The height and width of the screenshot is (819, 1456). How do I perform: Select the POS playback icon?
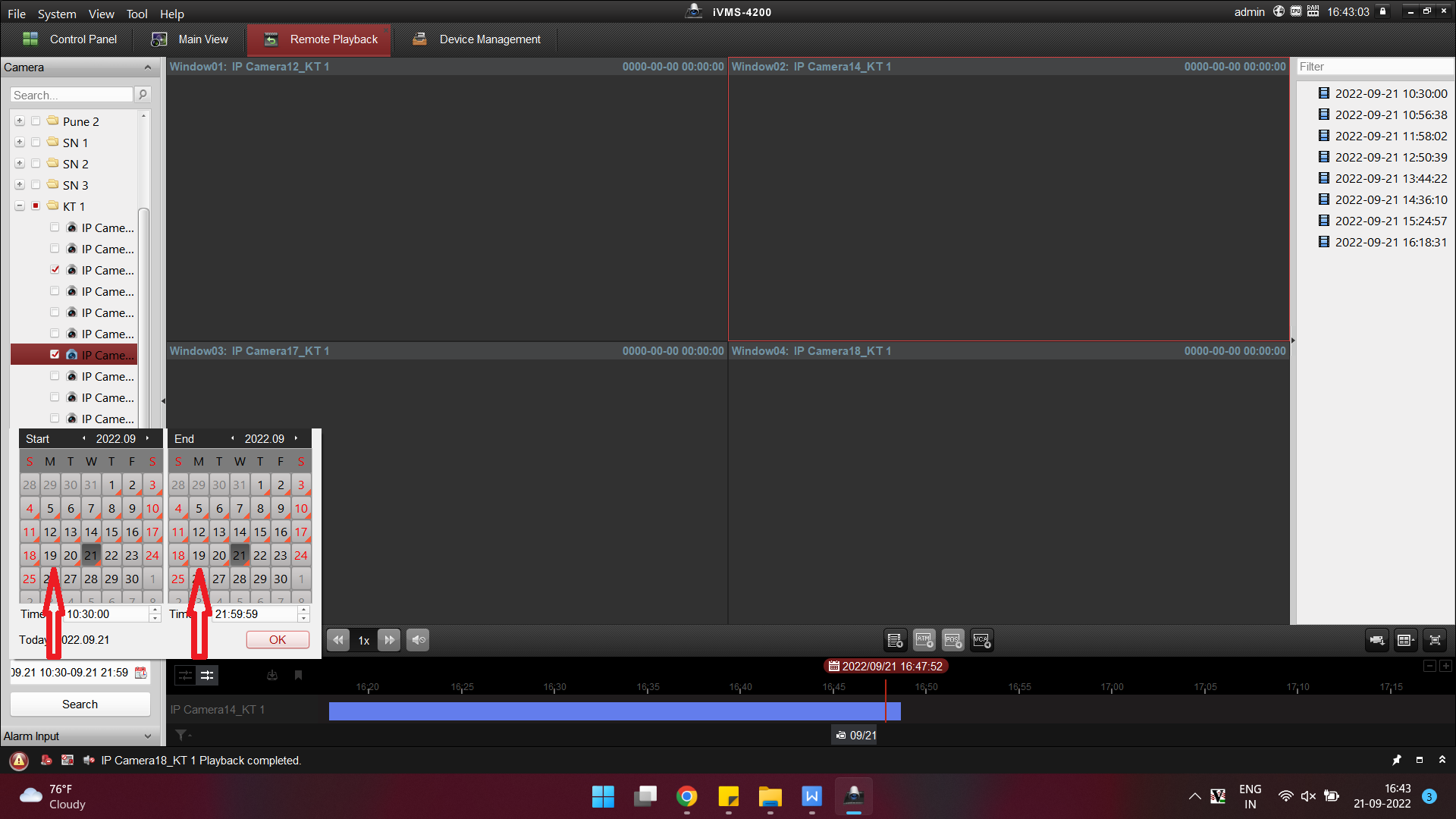[x=953, y=640]
